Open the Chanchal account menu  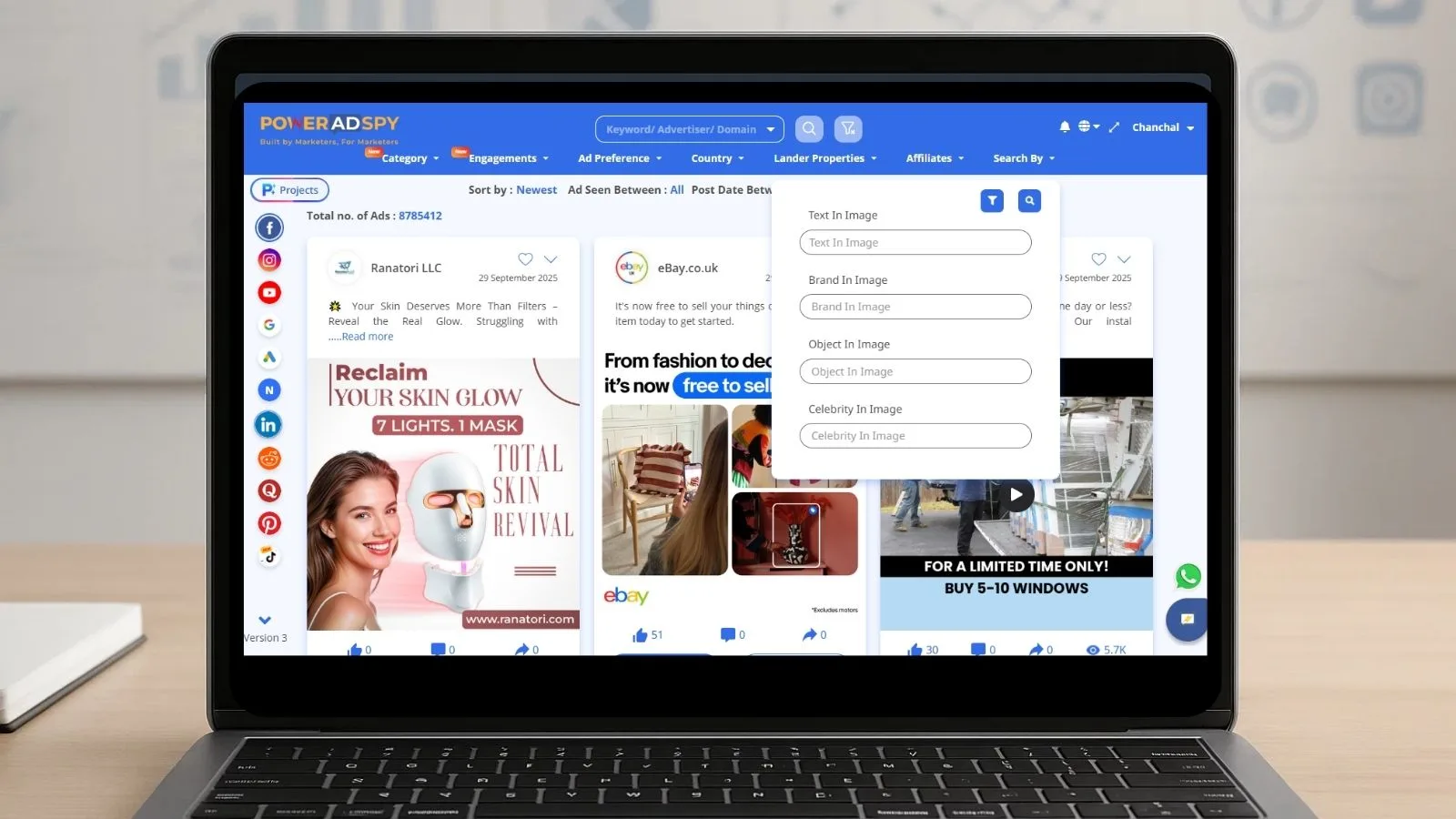tap(1163, 127)
